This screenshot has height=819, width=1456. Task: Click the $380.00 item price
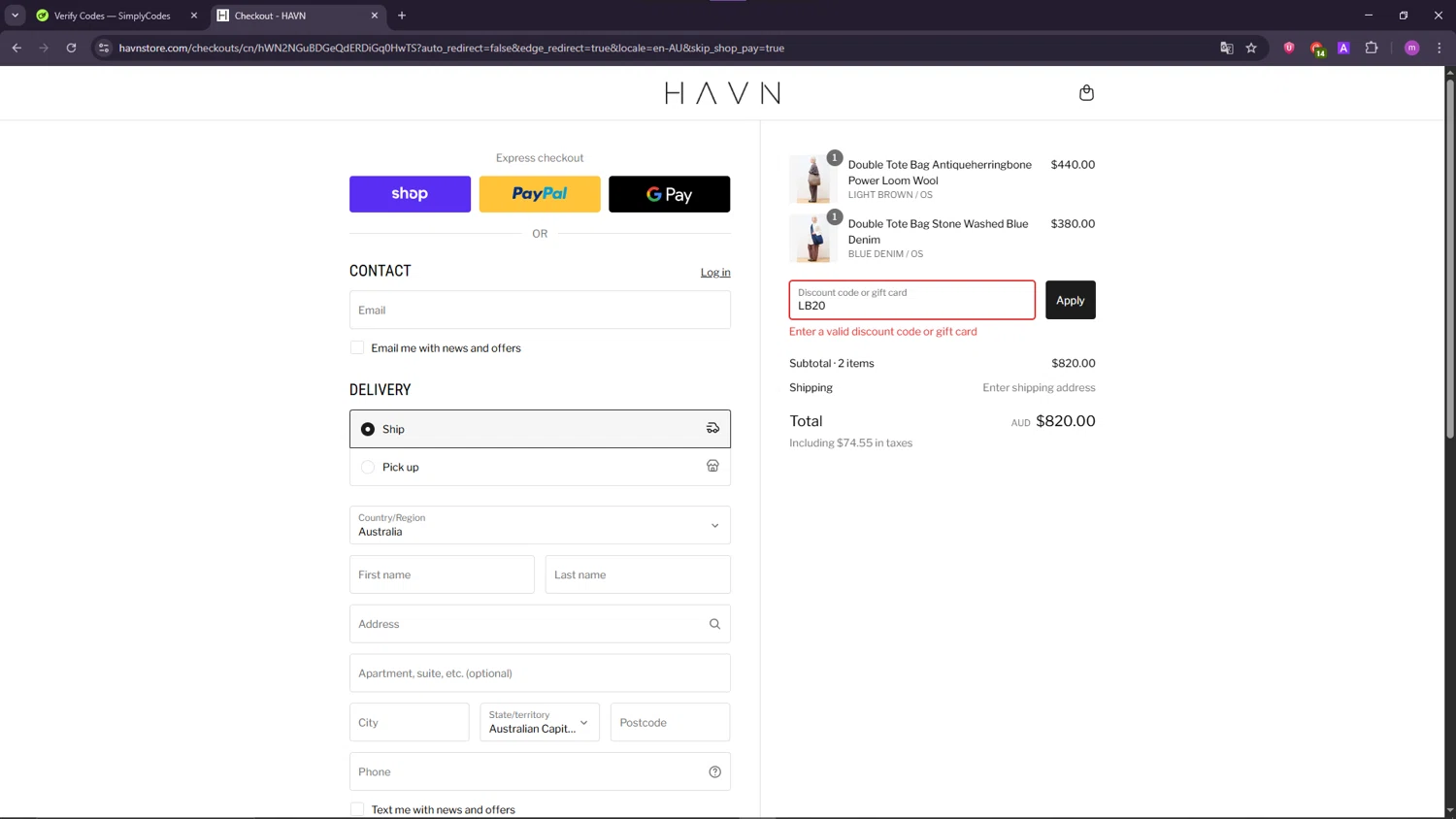(1073, 224)
